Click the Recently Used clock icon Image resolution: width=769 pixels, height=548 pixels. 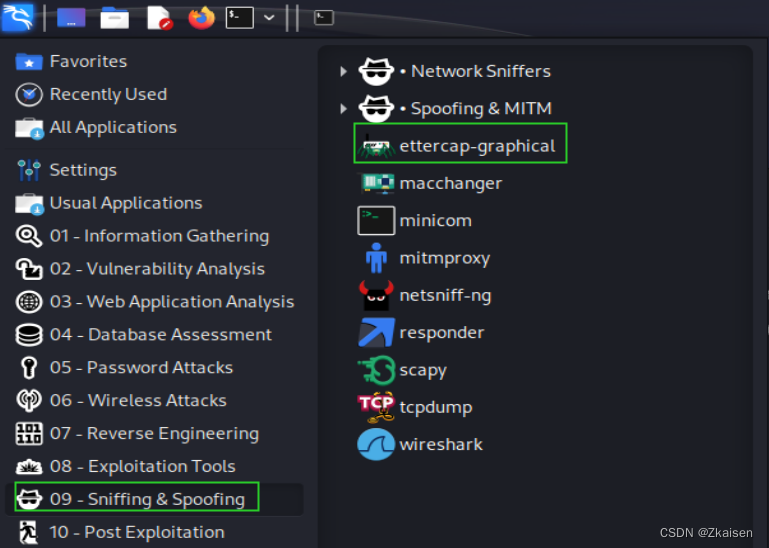[29, 95]
